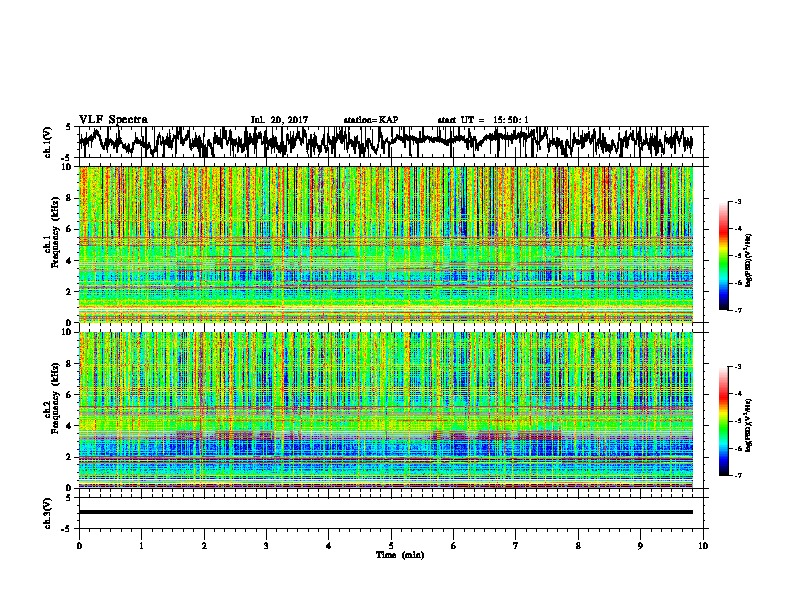The width and height of the screenshot is (792, 612).
Task: Click the ch.1 colorbar log(PSD) label
Action: point(748,260)
